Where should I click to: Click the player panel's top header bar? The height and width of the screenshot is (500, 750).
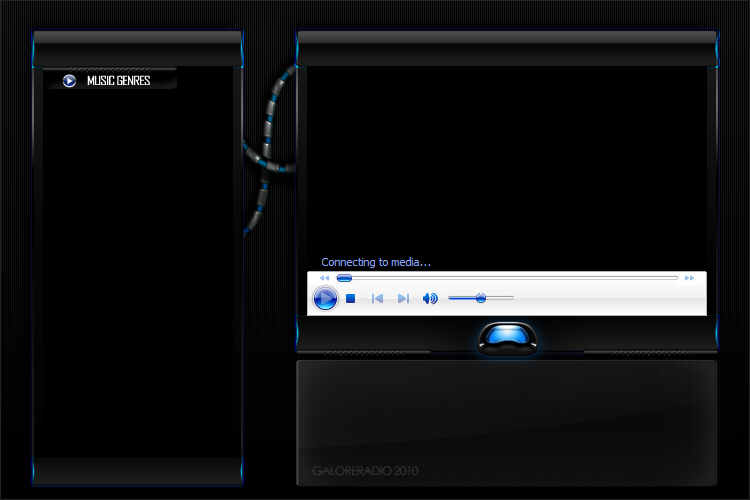[507, 47]
